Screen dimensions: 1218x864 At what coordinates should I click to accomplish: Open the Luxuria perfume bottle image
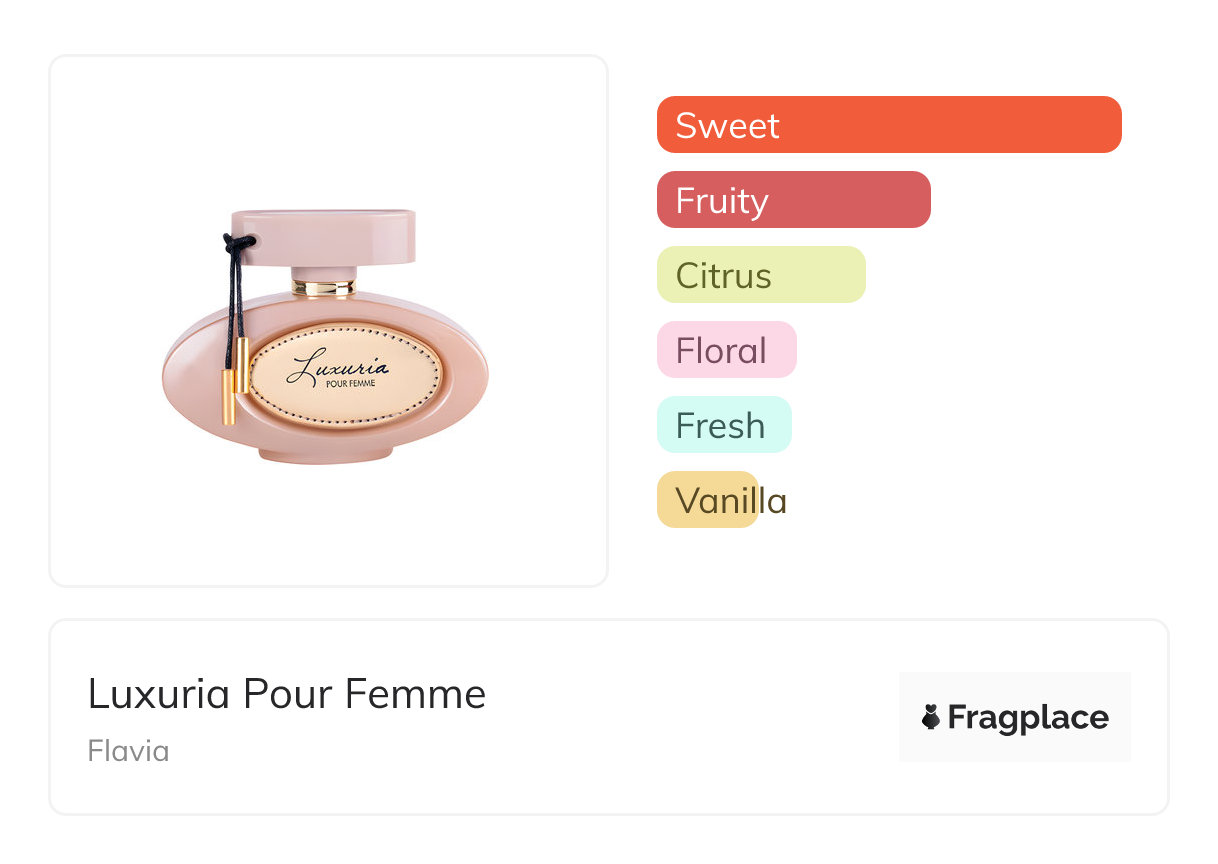[x=328, y=320]
